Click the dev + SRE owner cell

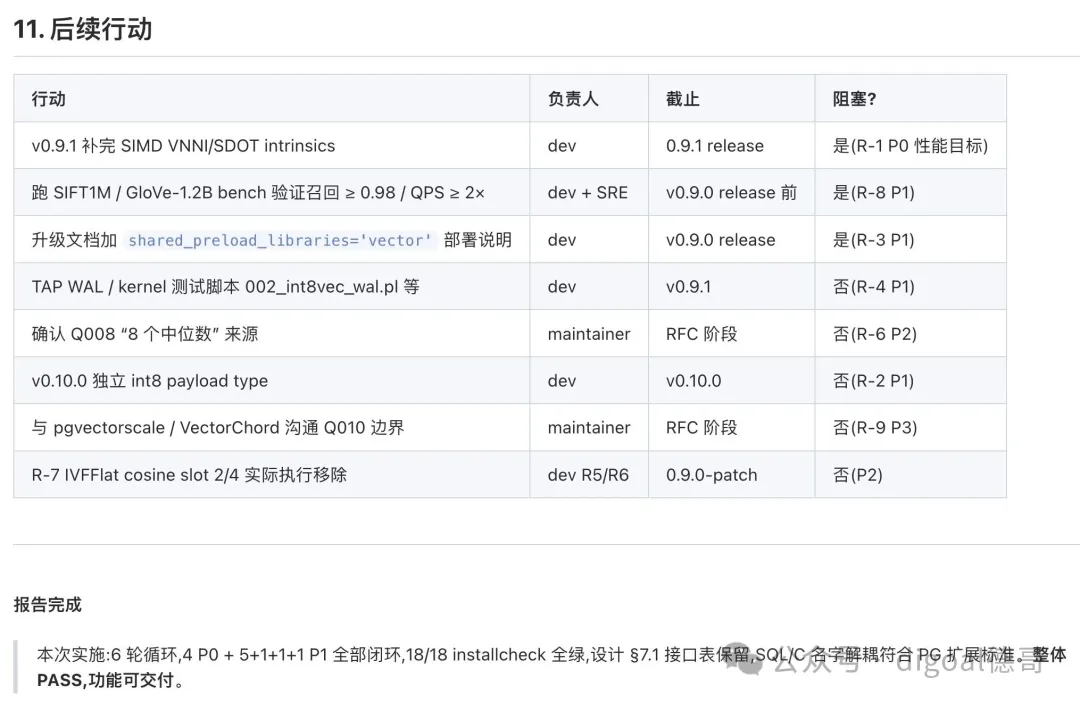pos(589,193)
